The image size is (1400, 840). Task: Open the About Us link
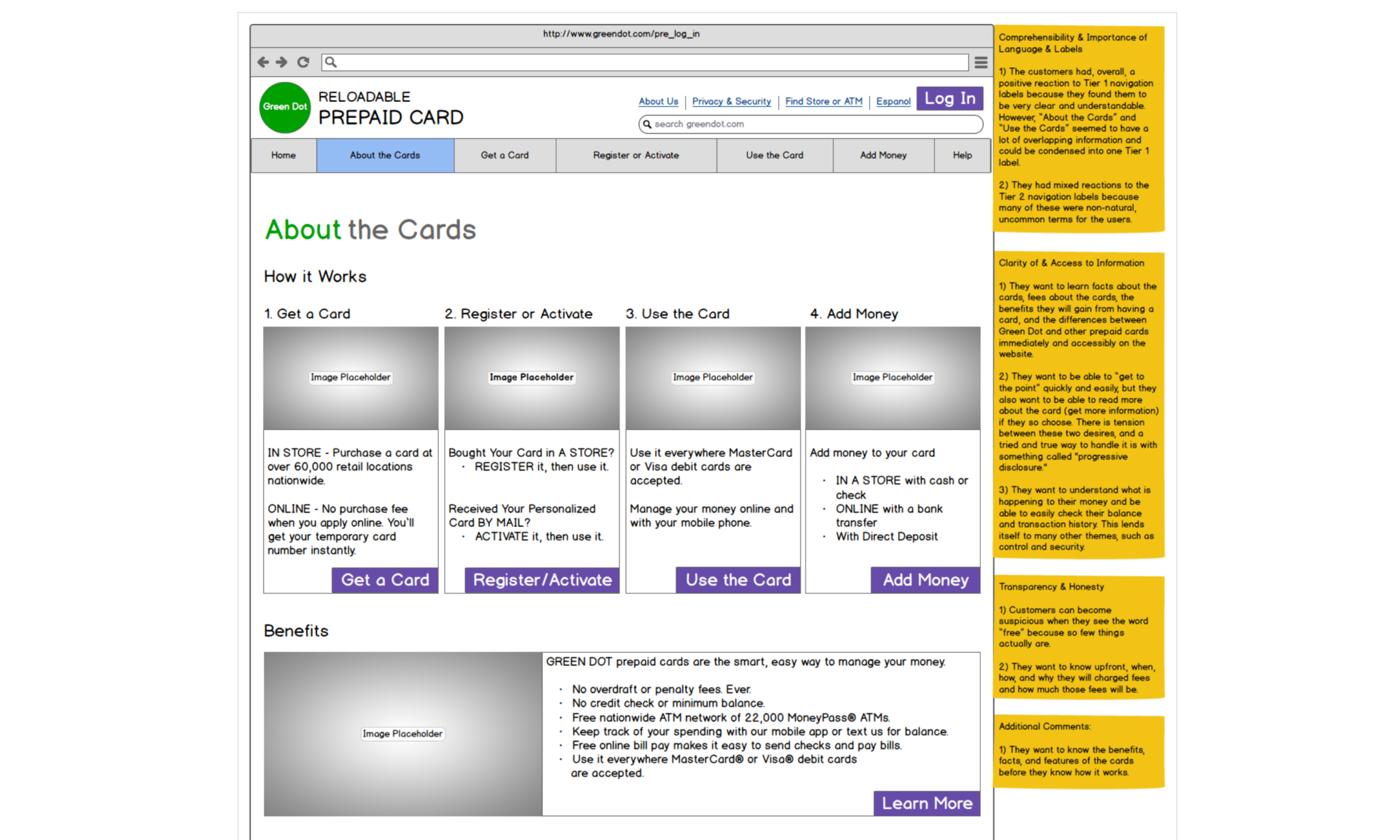658,101
